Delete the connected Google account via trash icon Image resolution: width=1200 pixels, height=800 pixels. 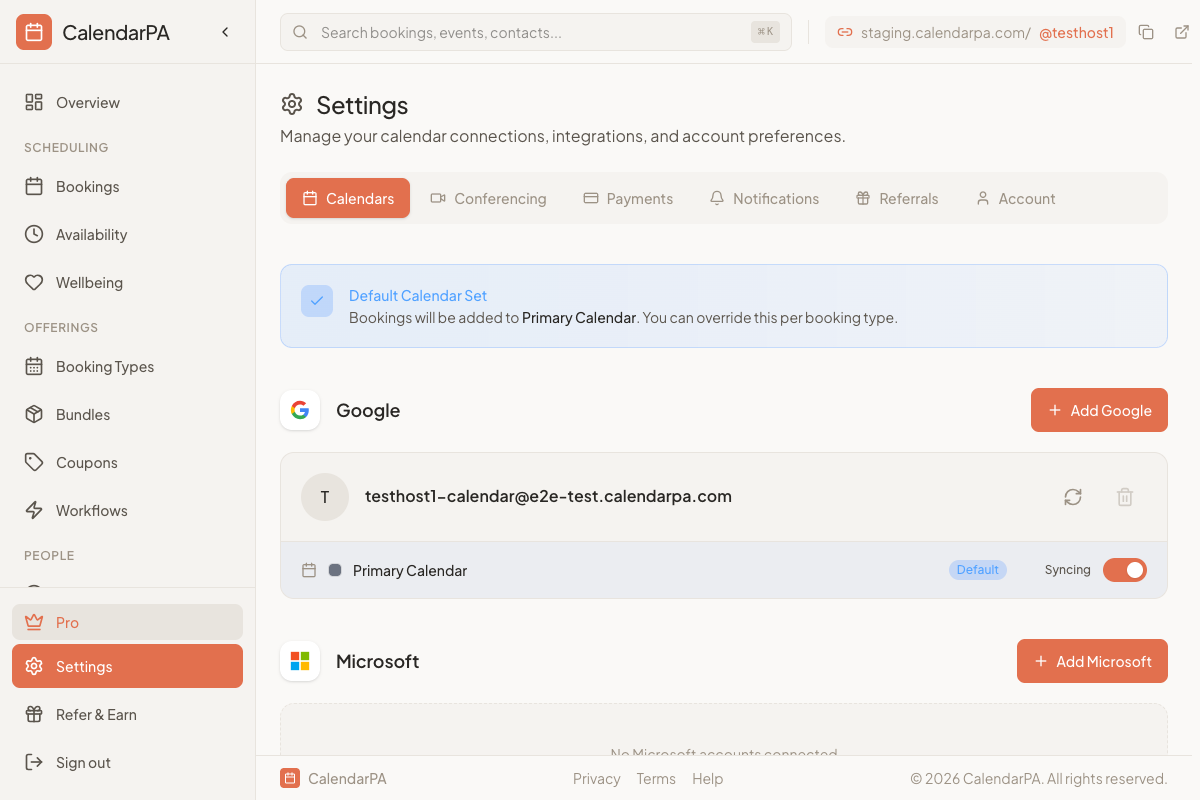point(1124,497)
